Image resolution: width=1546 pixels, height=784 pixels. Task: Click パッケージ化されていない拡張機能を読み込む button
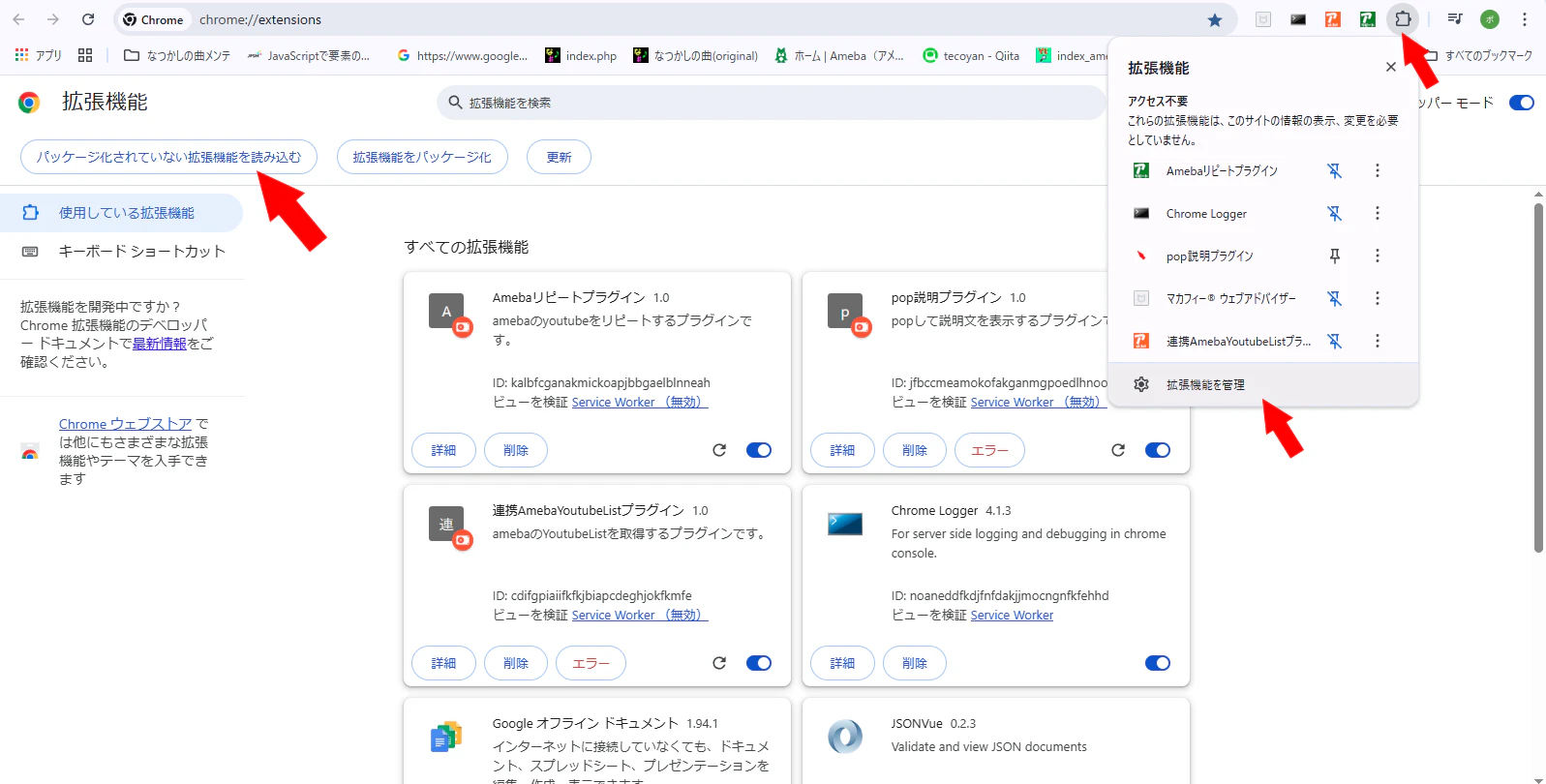(x=168, y=157)
